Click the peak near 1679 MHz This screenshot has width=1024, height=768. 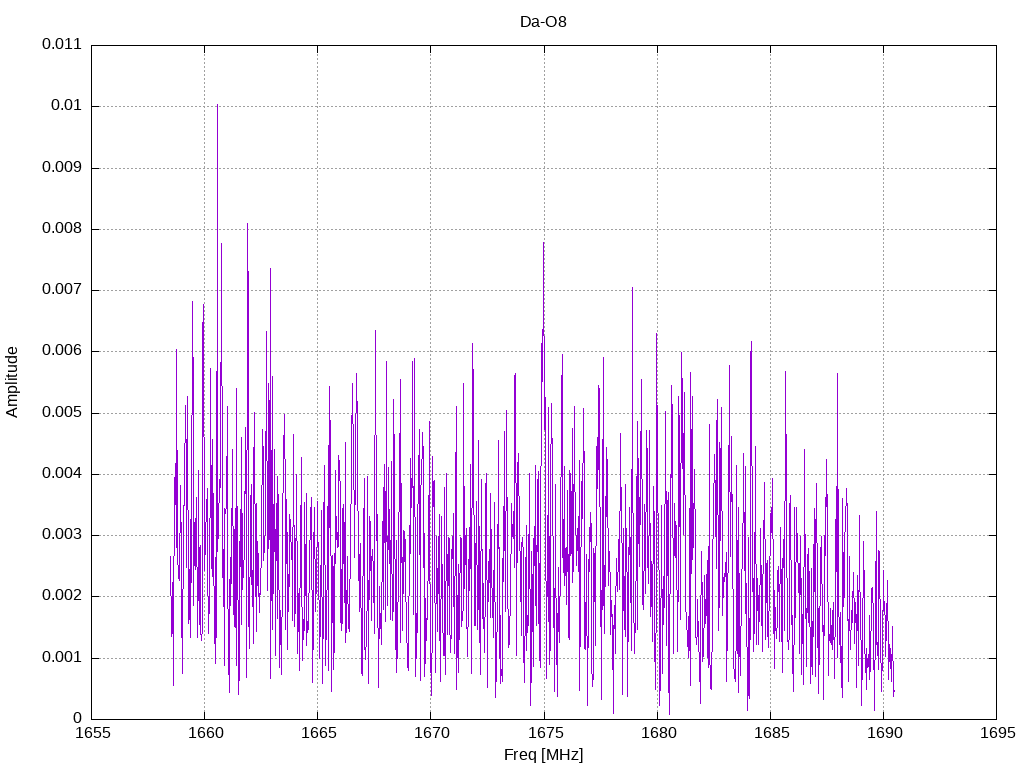(632, 288)
